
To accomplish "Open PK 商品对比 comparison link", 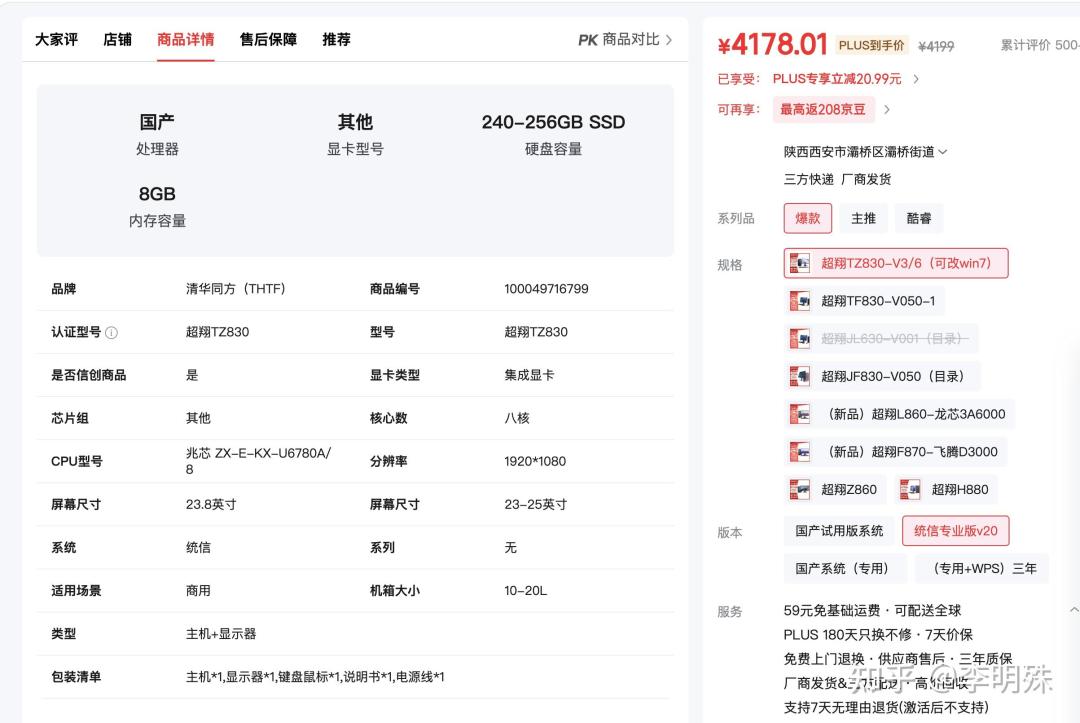I will pyautogui.click(x=625, y=40).
